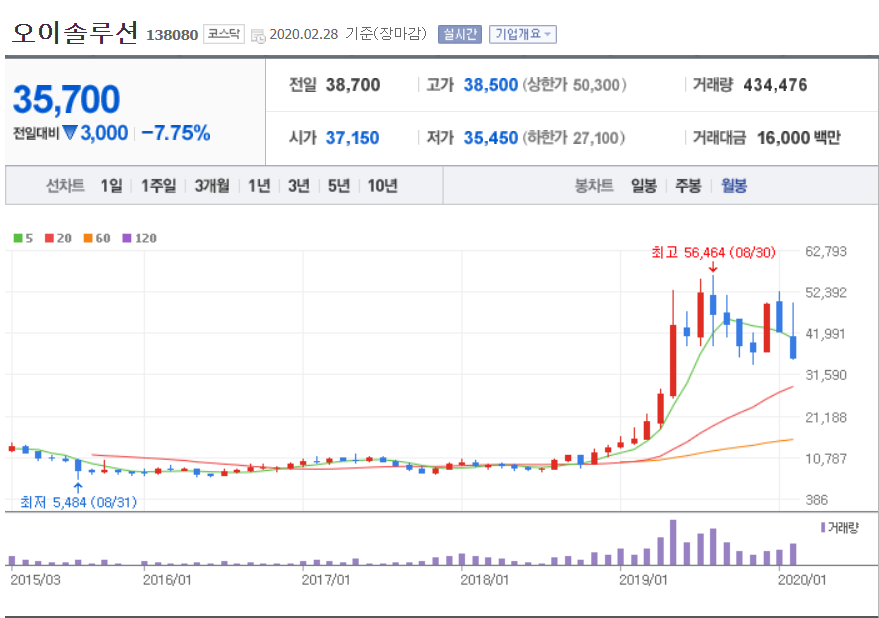879x618 pixels.
Task: Open the 기업개요 dropdown
Action: tap(522, 34)
